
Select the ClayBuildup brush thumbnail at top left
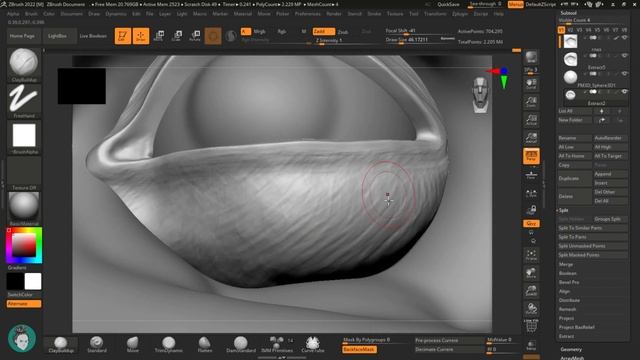[24, 65]
